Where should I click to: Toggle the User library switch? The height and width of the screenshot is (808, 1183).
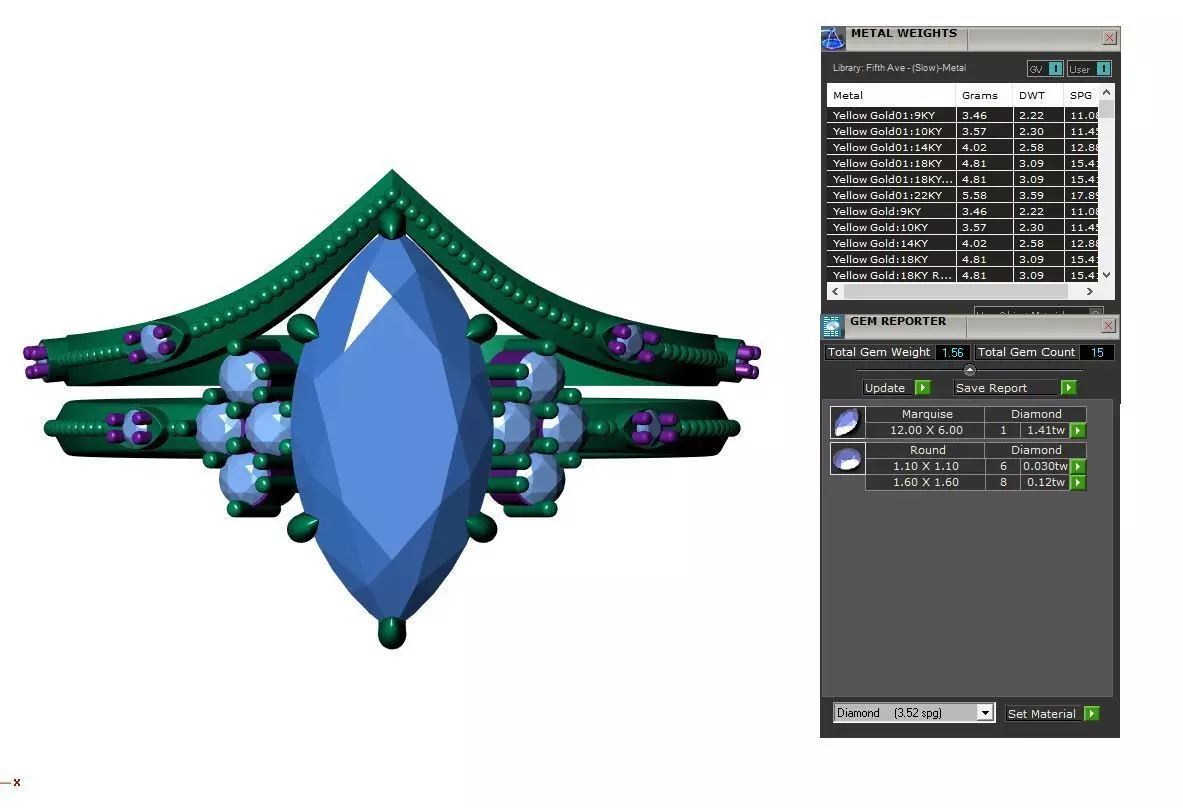pos(1089,69)
